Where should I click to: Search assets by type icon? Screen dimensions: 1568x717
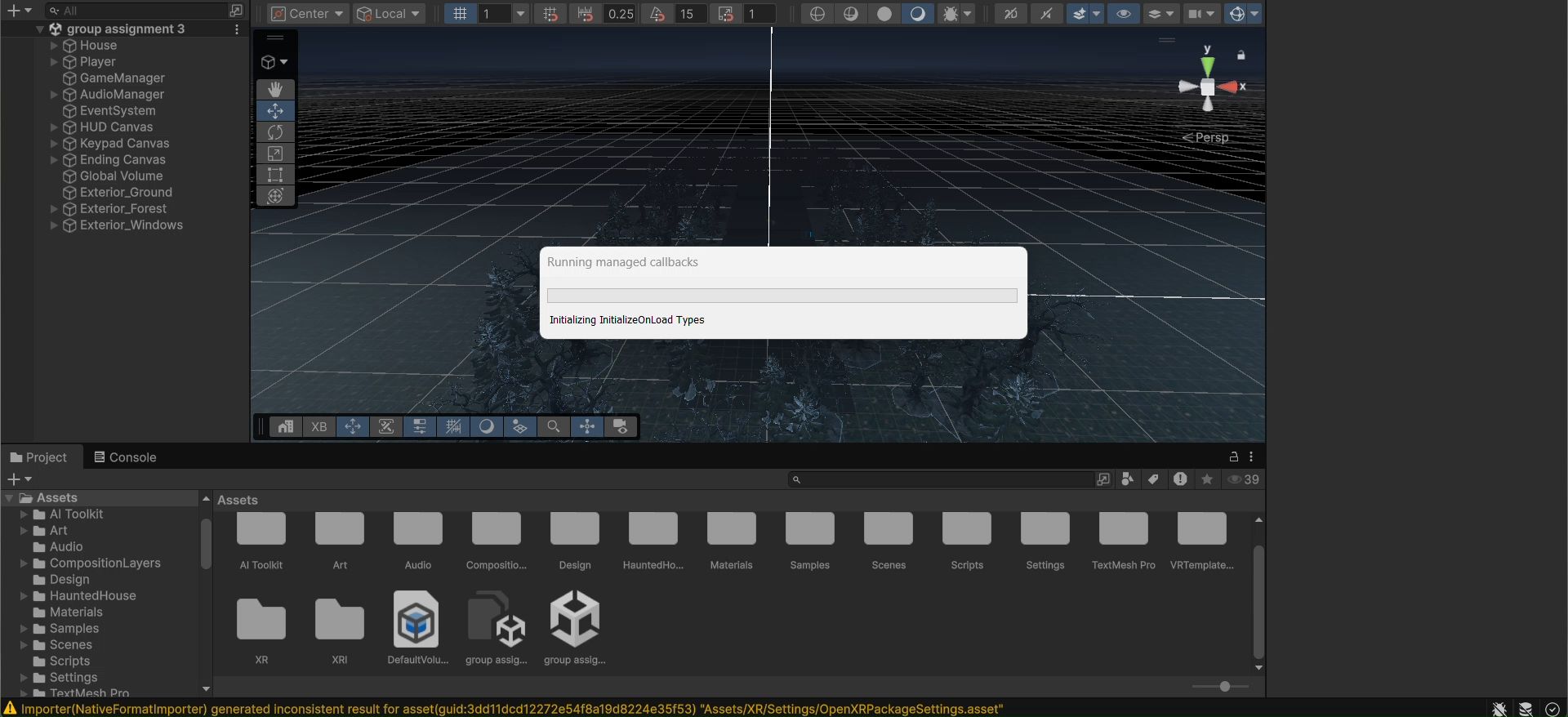(x=1127, y=479)
